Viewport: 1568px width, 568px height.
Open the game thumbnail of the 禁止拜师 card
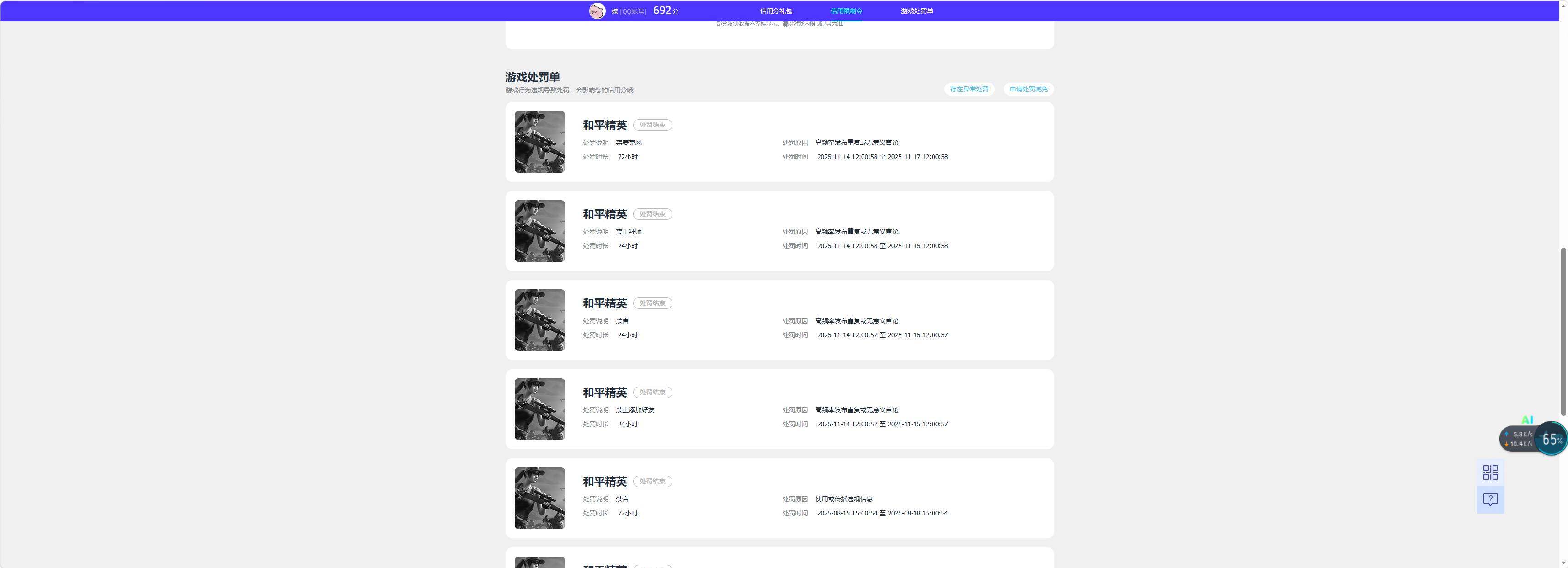539,231
